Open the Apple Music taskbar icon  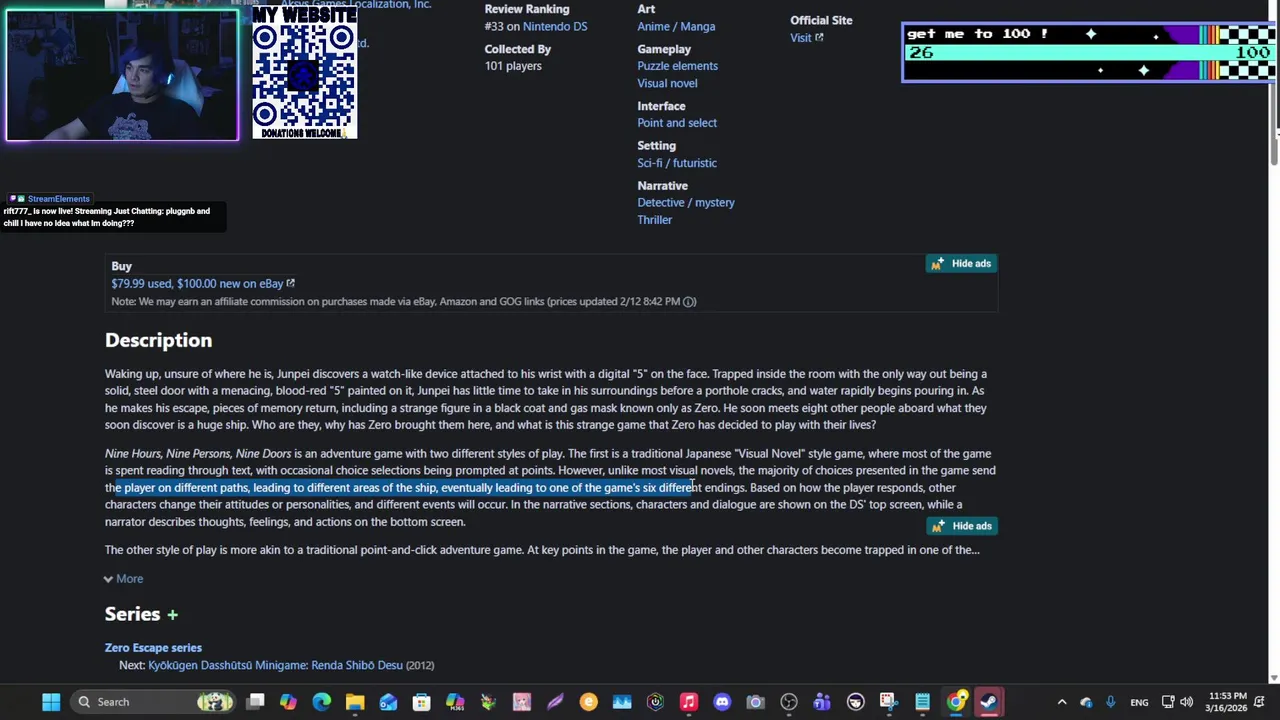tap(688, 702)
